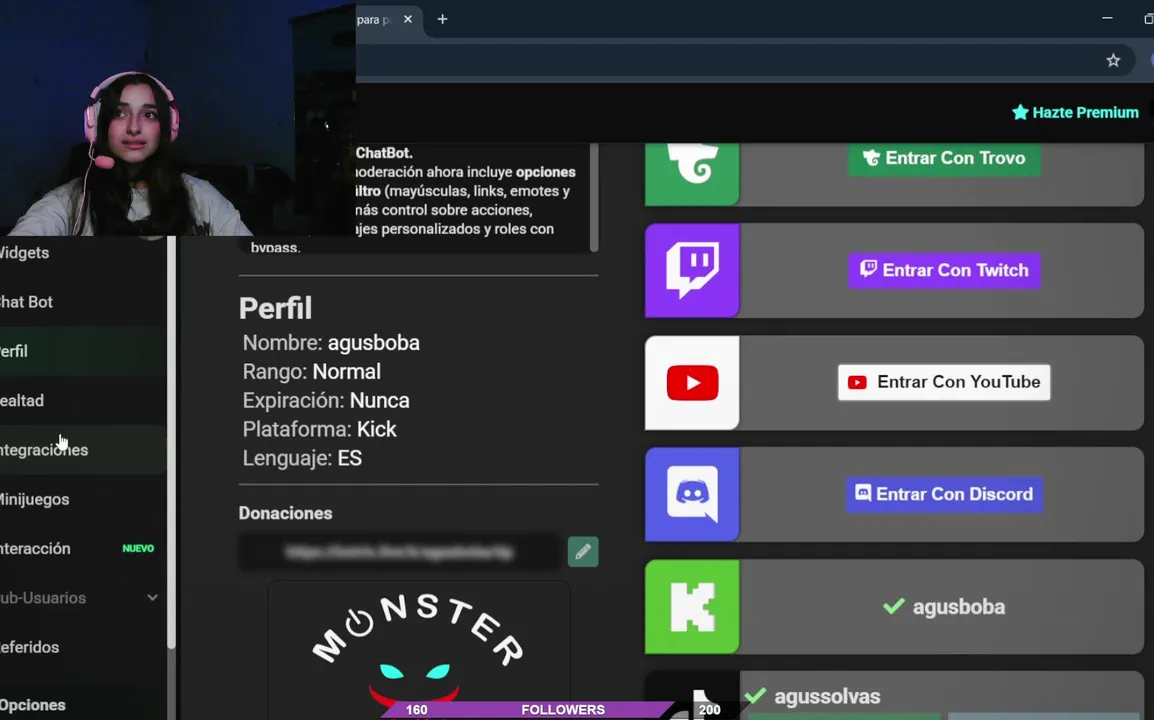Click the NUEVO badge next to Interacción
The height and width of the screenshot is (720, 1154).
coord(138,548)
